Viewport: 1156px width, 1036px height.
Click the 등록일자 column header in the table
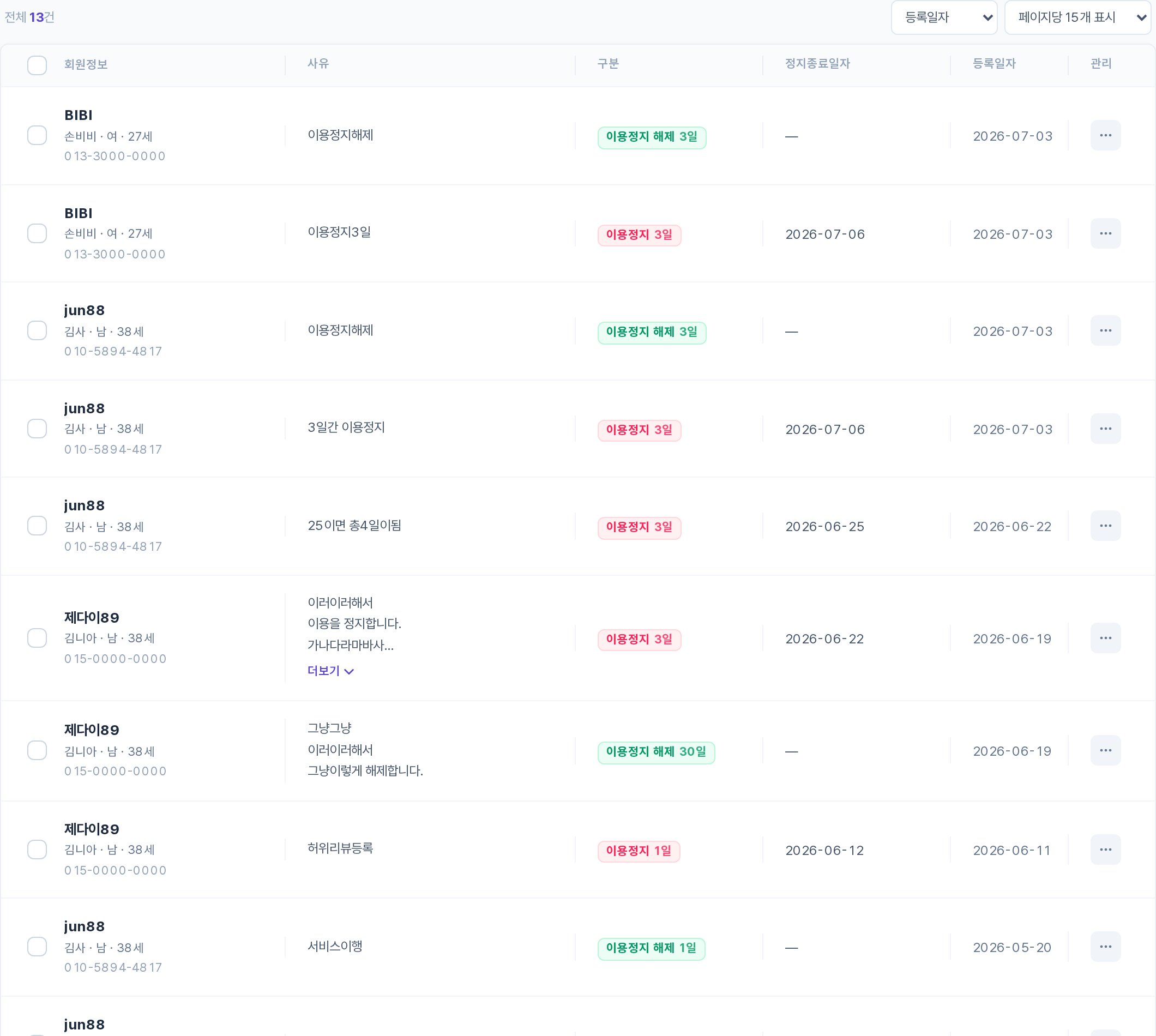click(995, 64)
